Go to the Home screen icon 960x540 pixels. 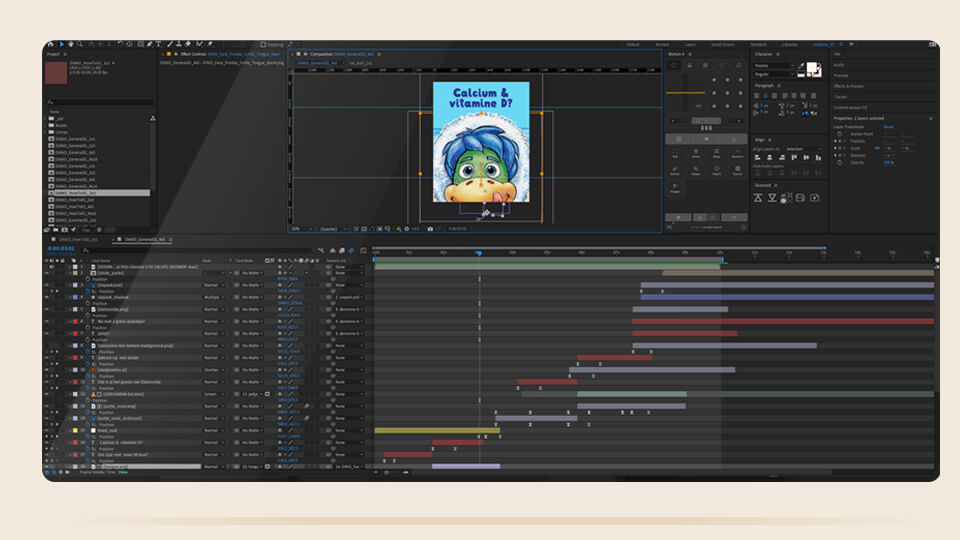51,45
